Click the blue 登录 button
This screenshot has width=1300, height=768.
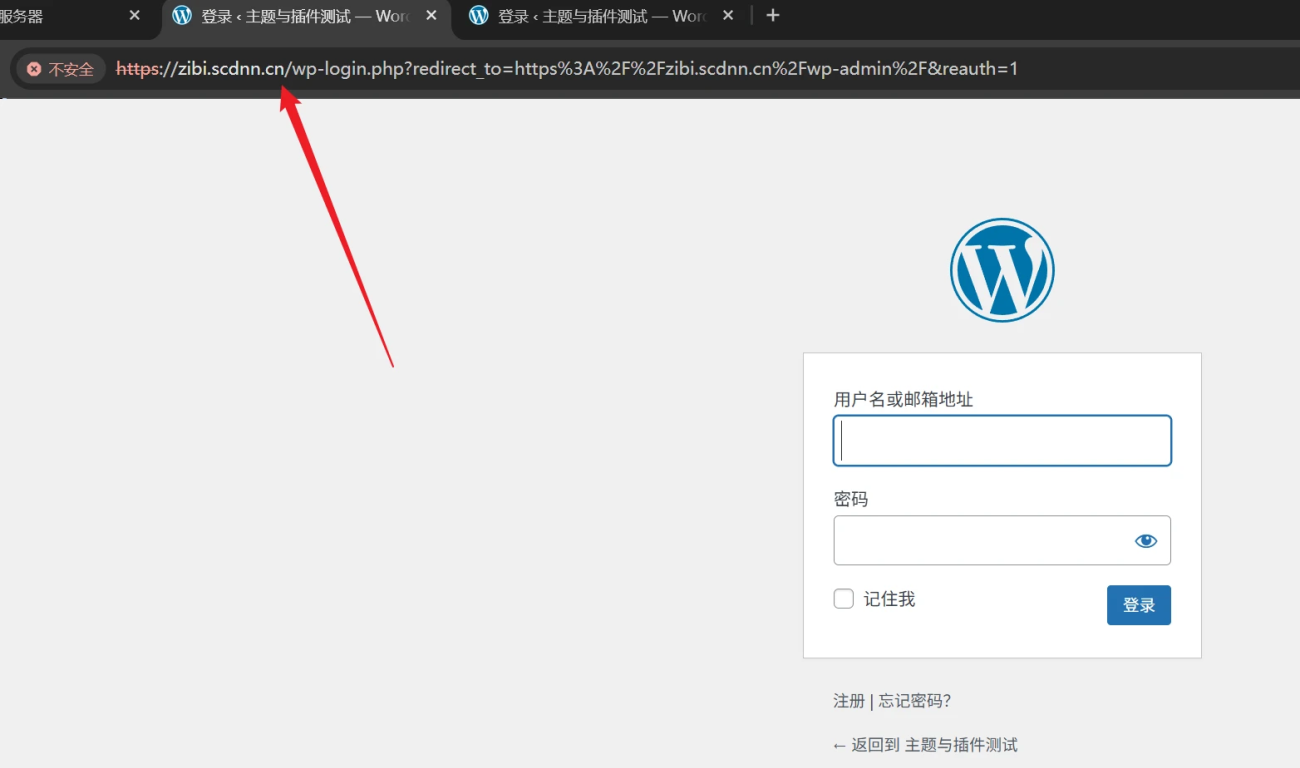1138,605
